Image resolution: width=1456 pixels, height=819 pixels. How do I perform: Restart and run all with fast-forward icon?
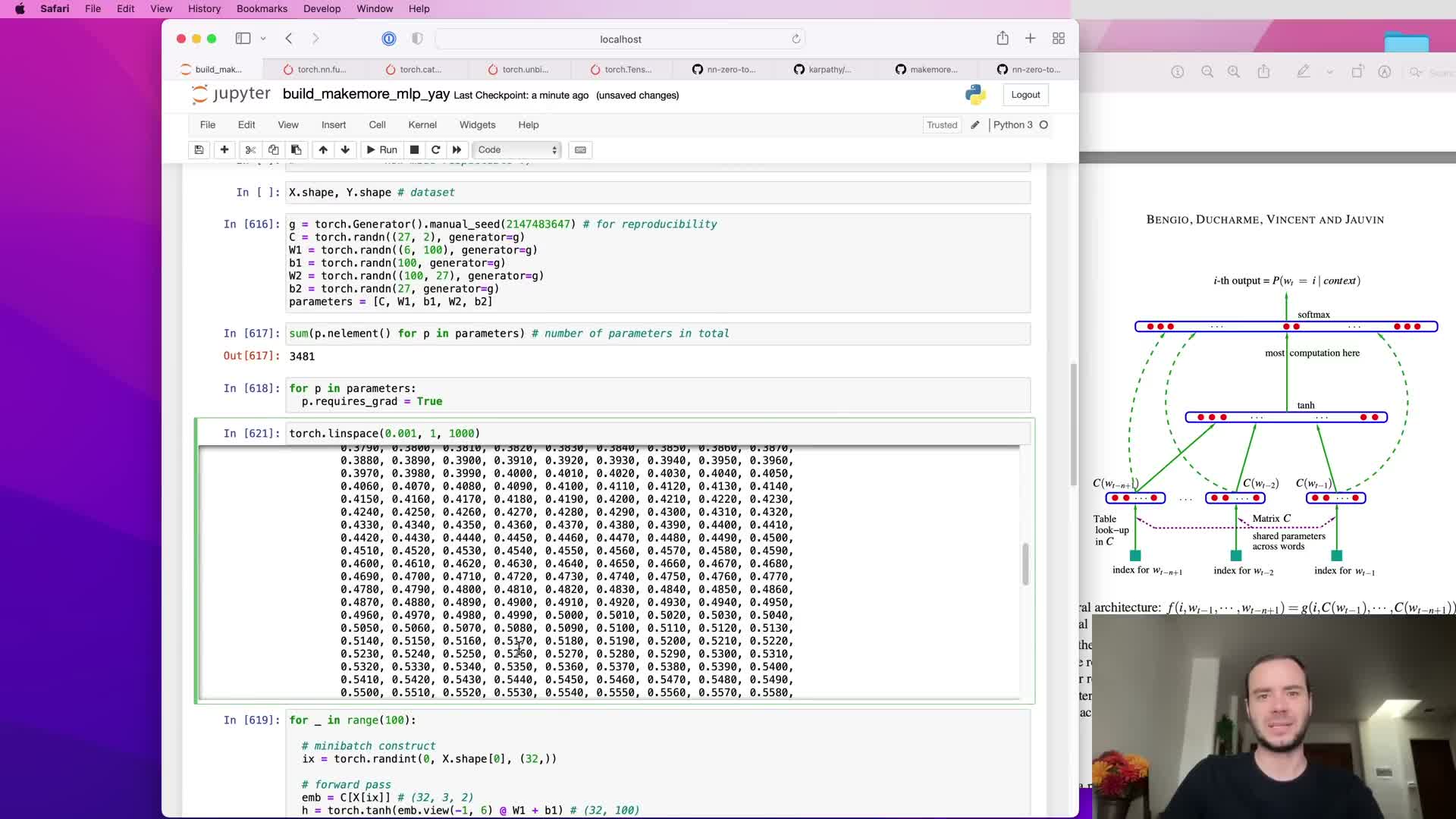click(457, 149)
